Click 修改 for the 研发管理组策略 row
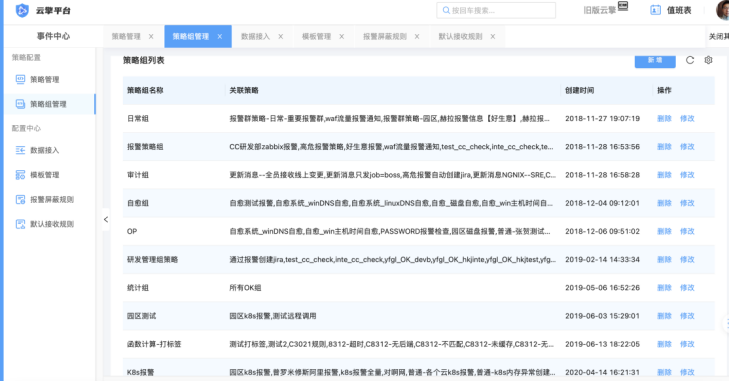 (x=687, y=259)
